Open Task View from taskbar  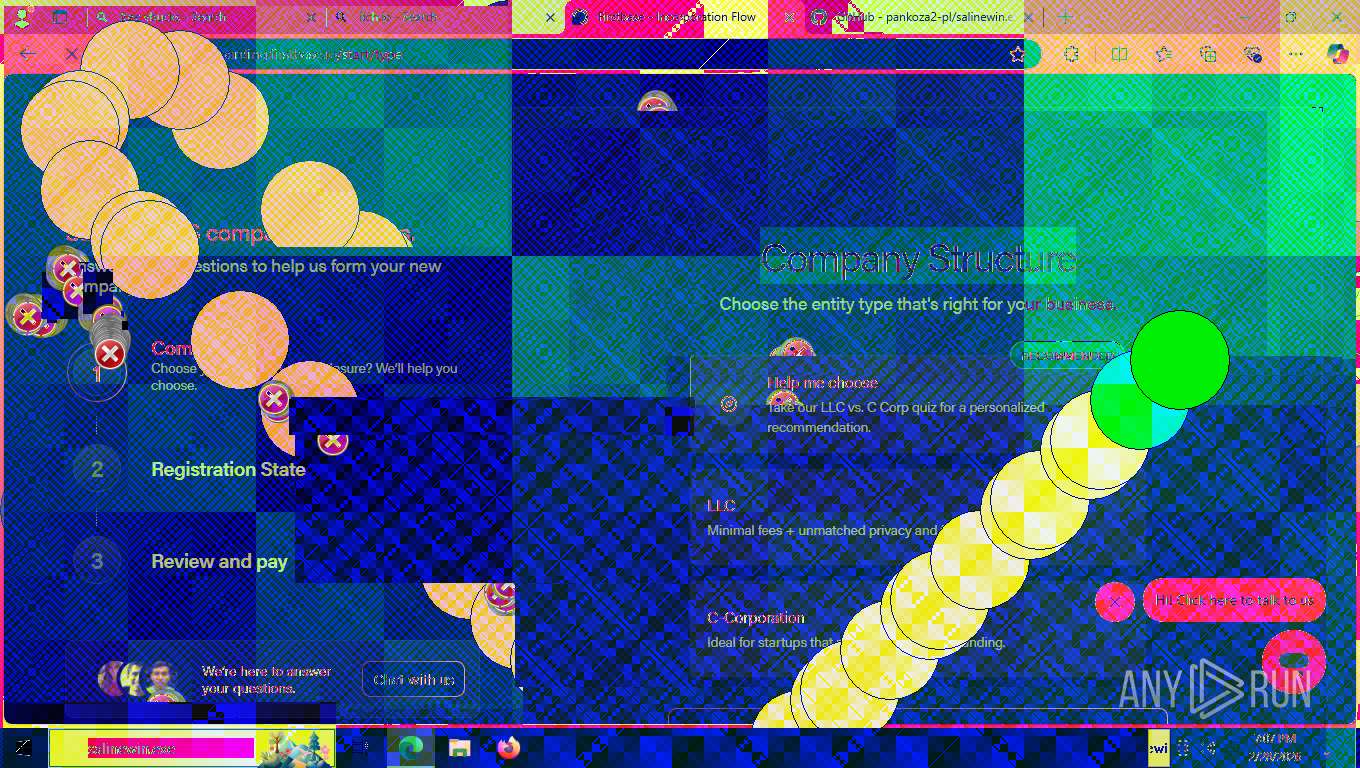pyautogui.click(x=362, y=747)
